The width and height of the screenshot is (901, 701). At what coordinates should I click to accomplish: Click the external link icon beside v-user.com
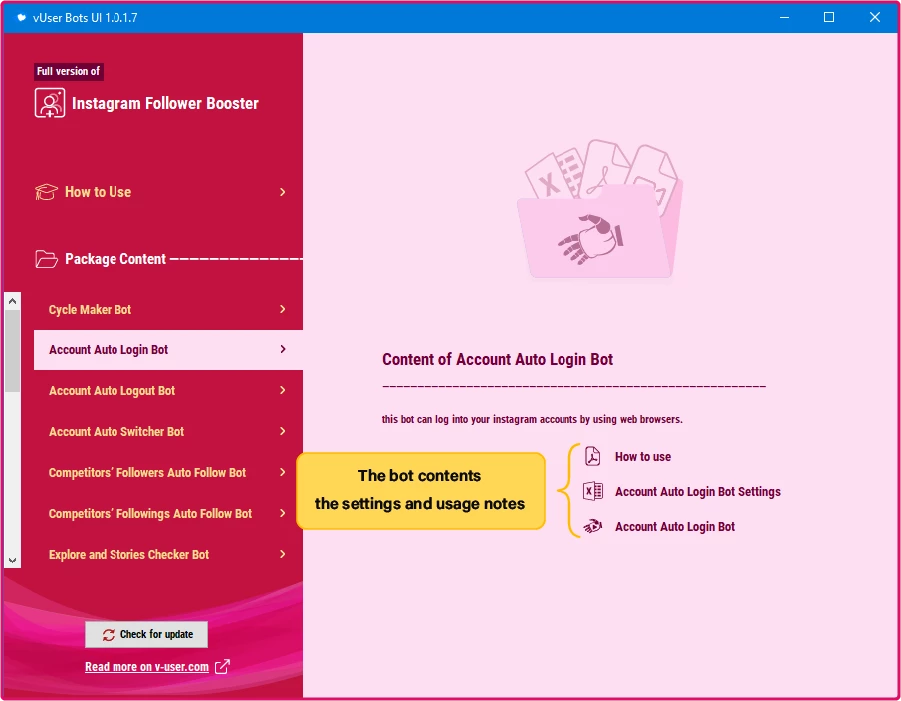[x=222, y=667]
